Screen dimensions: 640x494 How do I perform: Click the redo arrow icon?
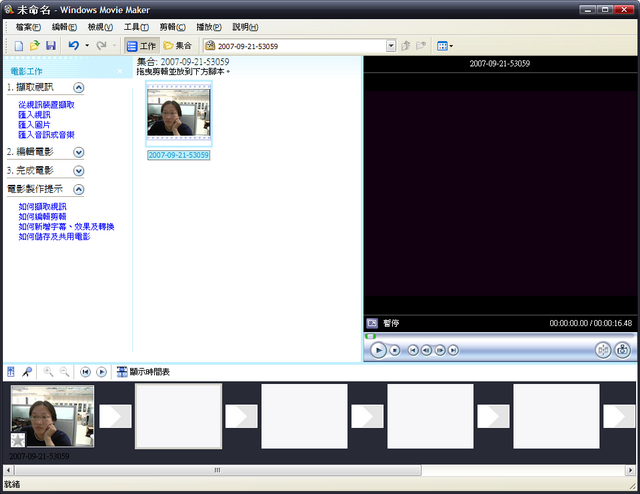[x=101, y=46]
